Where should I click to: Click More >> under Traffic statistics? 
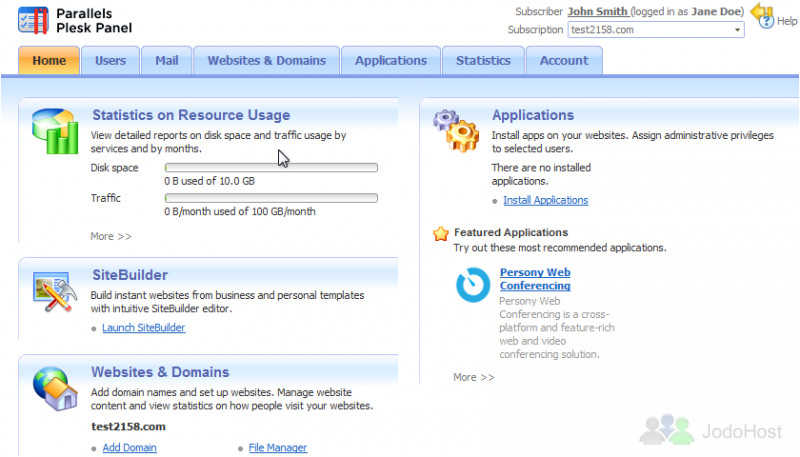point(111,236)
